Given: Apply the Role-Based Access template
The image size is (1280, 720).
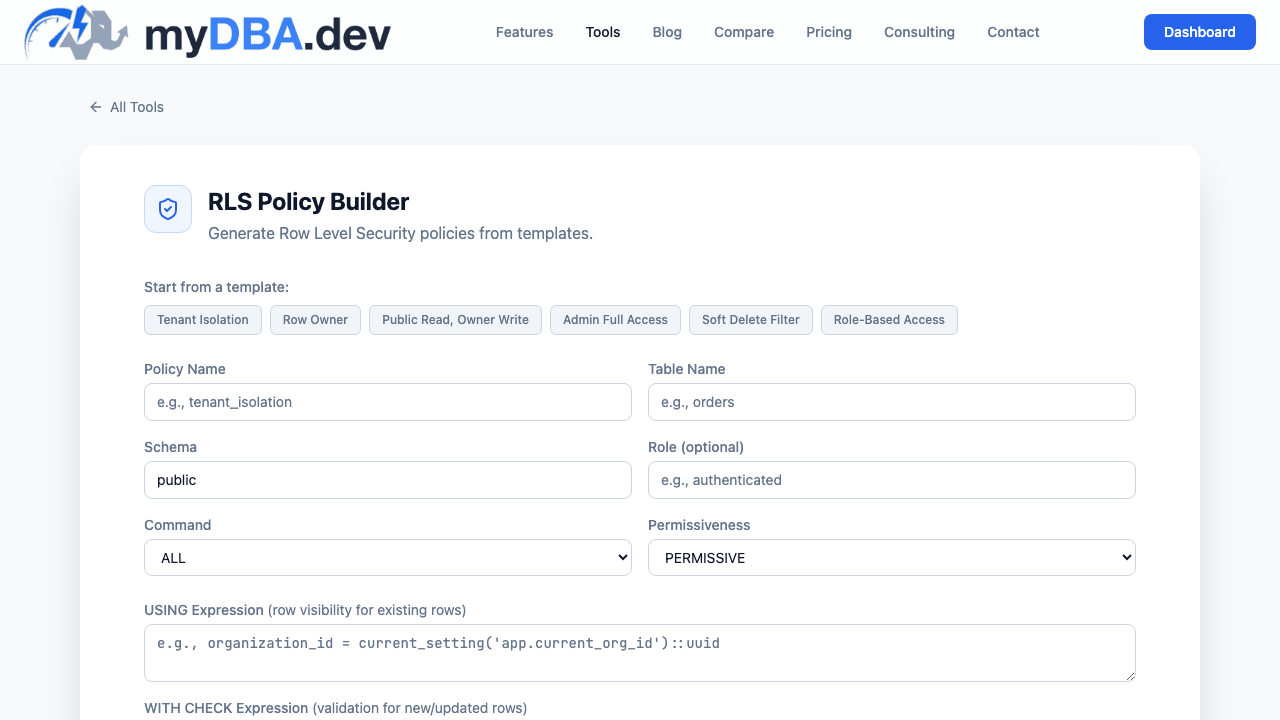Looking at the screenshot, I should [889, 320].
